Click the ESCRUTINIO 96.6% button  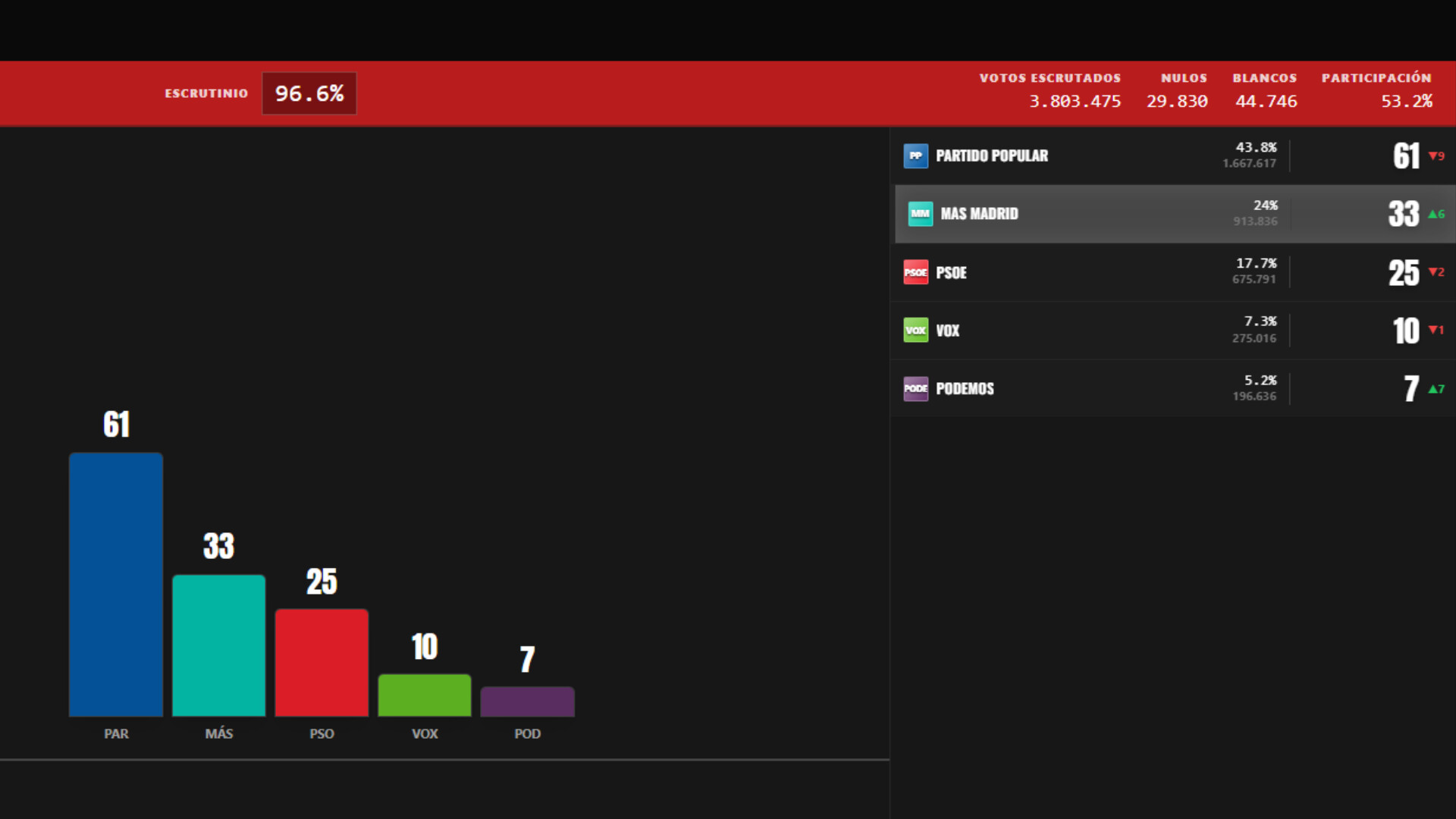tap(309, 93)
